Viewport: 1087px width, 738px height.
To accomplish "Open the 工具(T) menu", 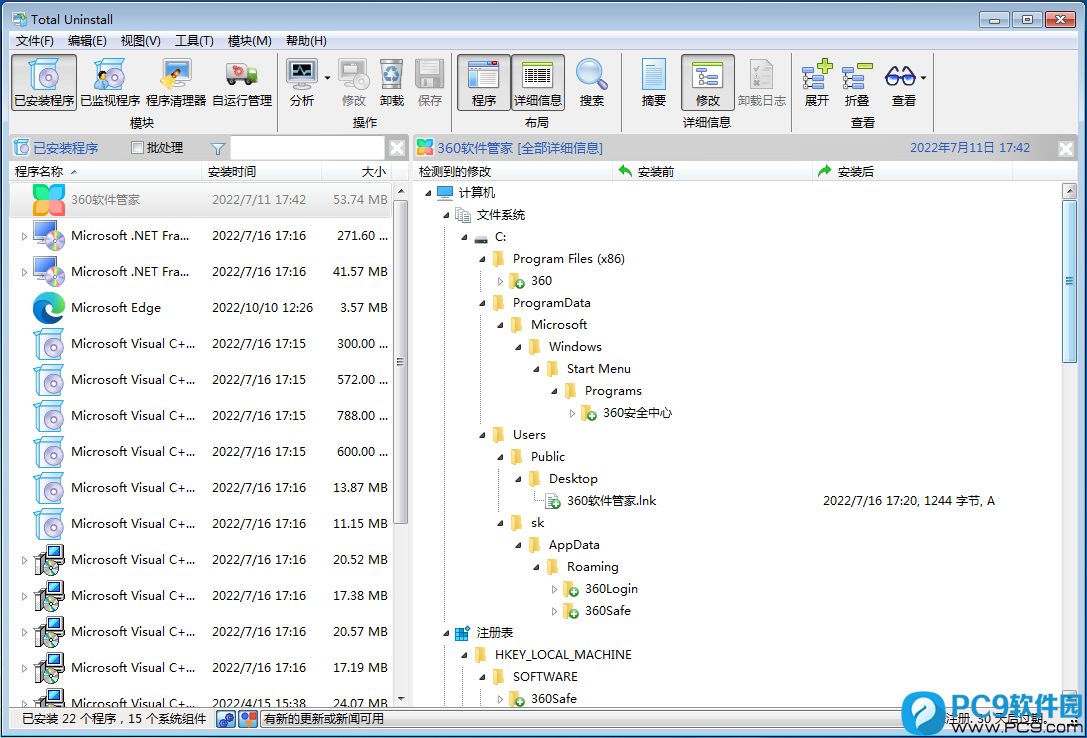I will click(194, 41).
